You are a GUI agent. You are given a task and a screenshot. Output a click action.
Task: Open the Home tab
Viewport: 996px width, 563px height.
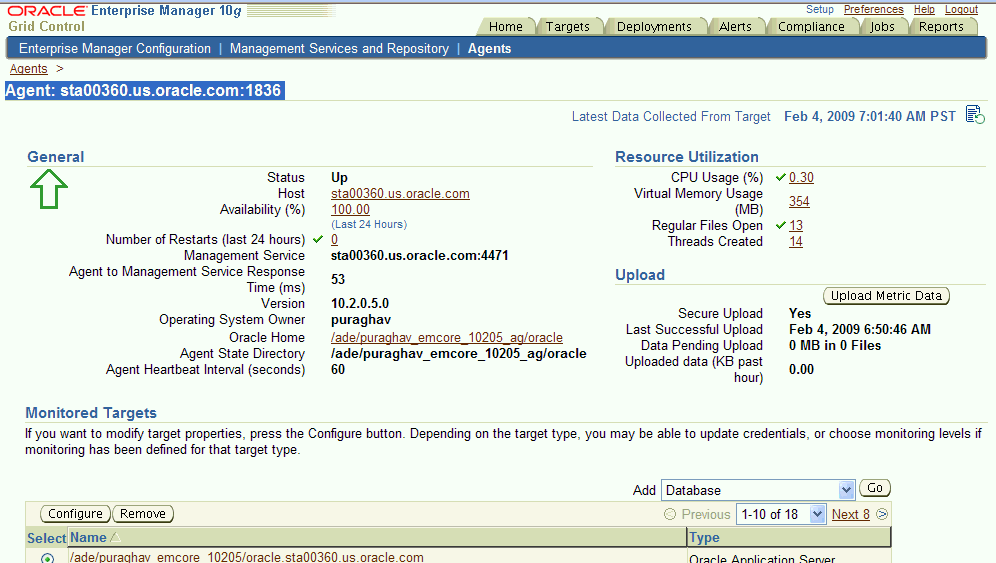(506, 27)
